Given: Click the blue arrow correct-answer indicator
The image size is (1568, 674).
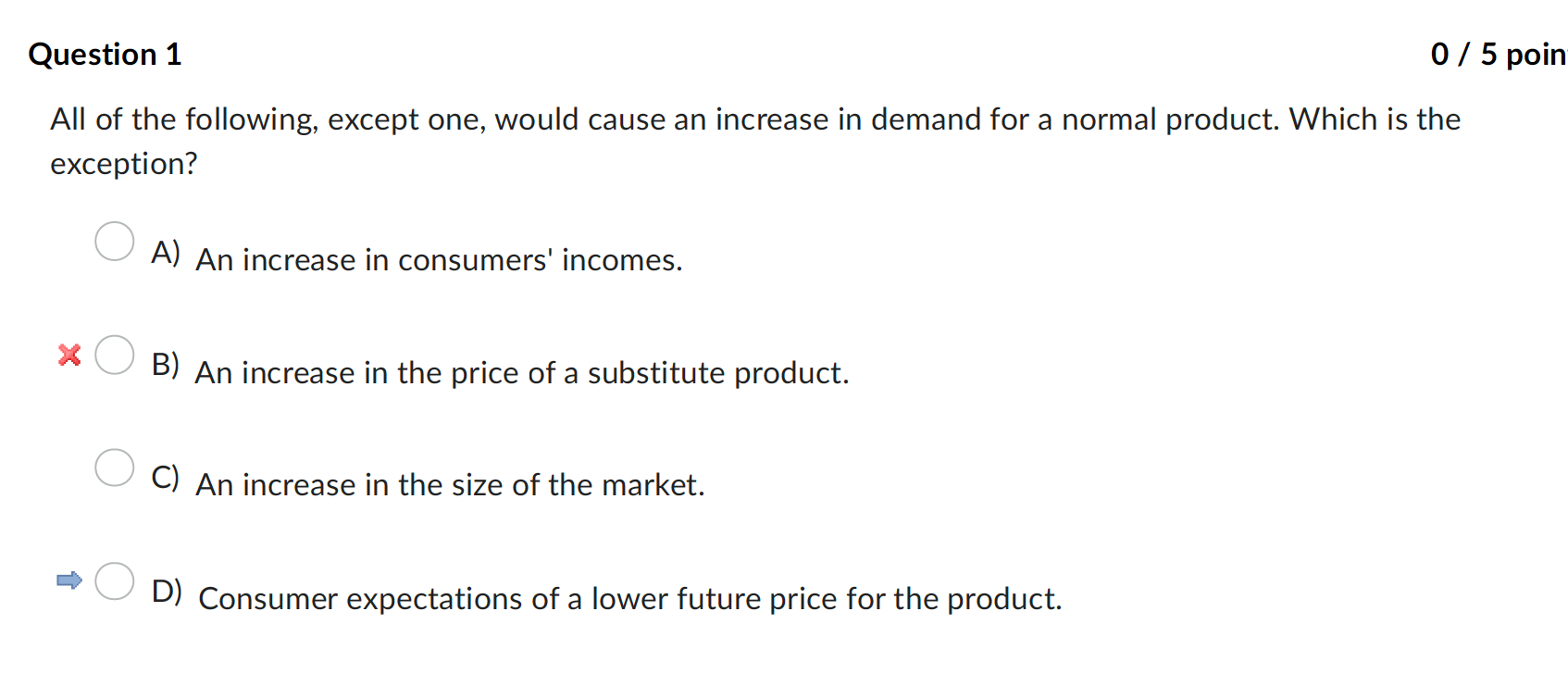Looking at the screenshot, I should coord(68,581).
